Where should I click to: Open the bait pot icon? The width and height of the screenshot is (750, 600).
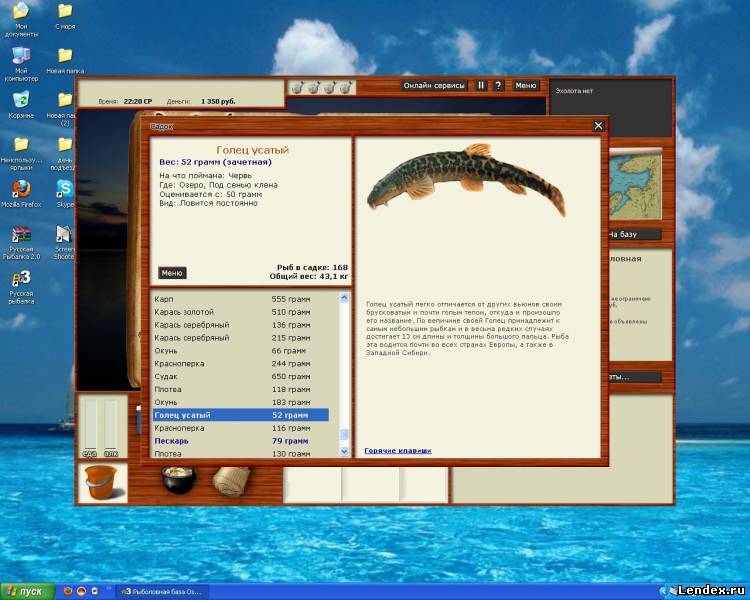(178, 480)
